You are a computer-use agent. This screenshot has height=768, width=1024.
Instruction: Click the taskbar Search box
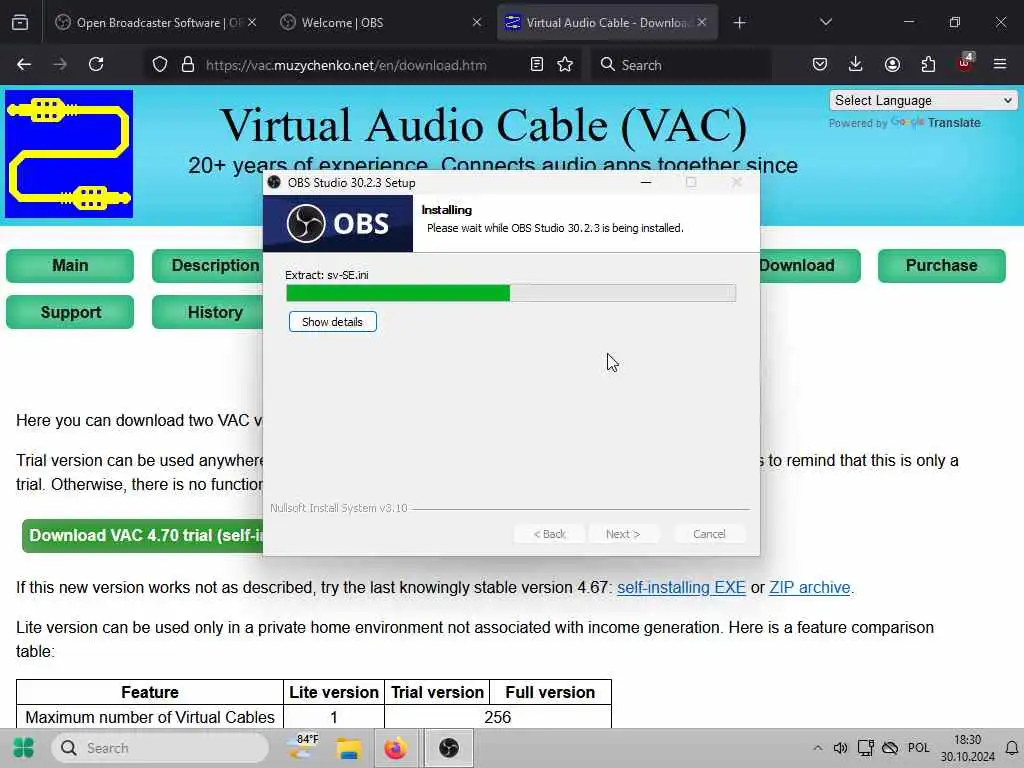[x=160, y=748]
